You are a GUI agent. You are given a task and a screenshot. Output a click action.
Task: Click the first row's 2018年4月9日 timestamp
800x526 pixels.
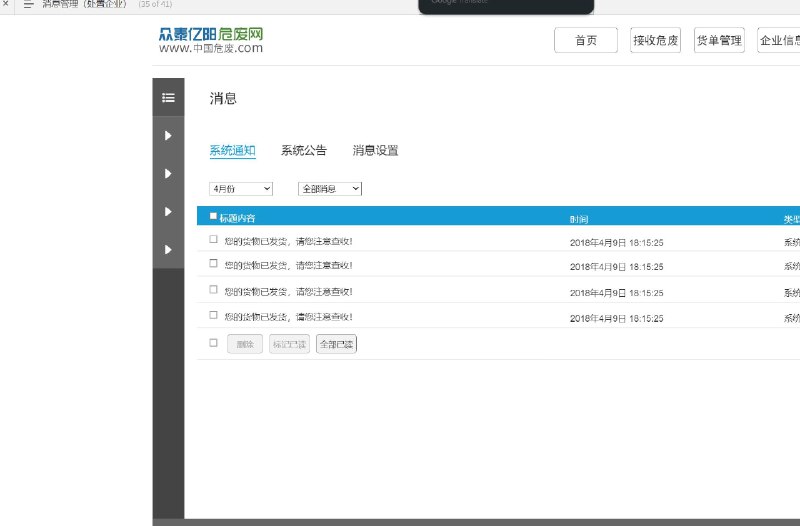pos(616,243)
